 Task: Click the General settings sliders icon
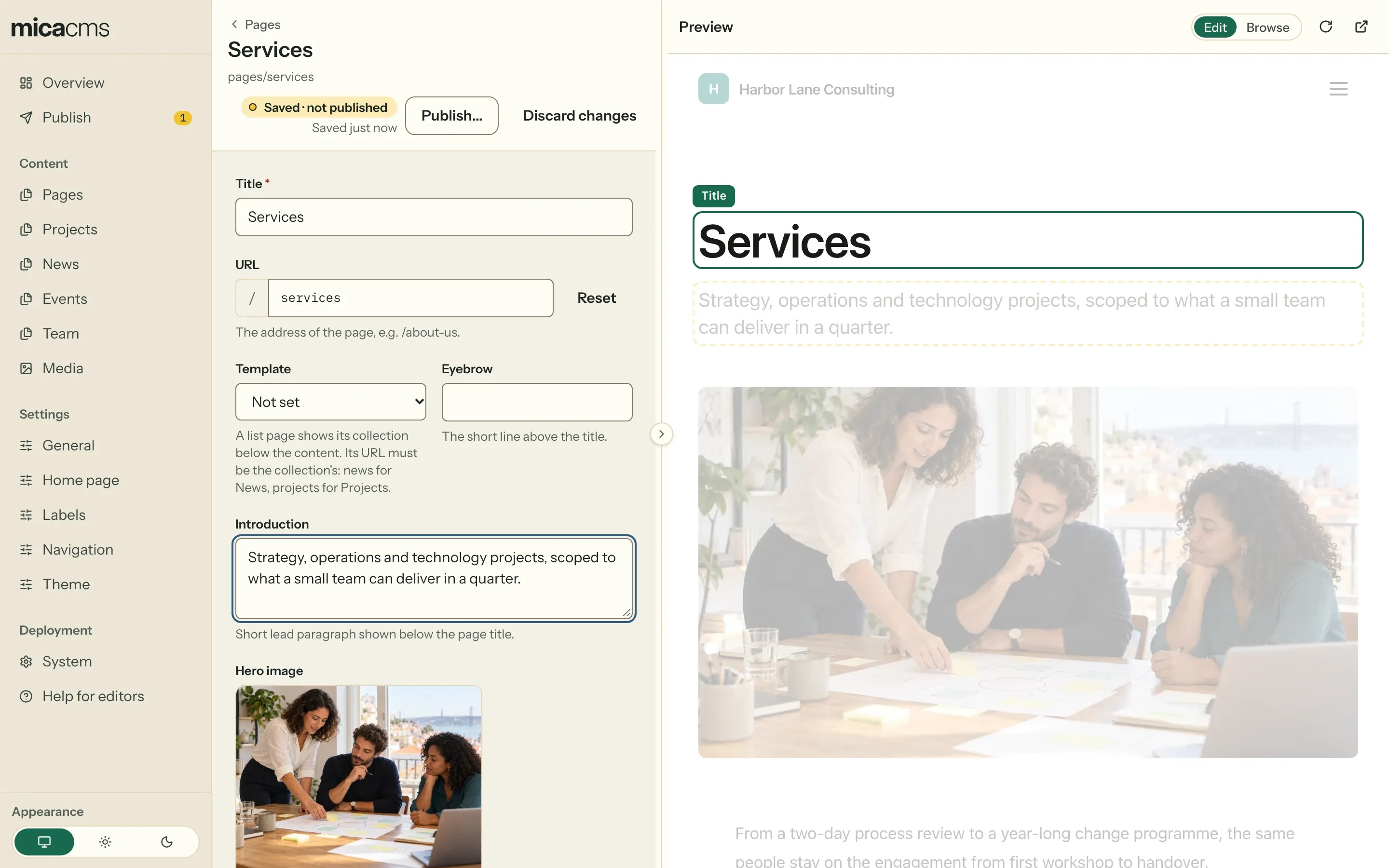26,446
